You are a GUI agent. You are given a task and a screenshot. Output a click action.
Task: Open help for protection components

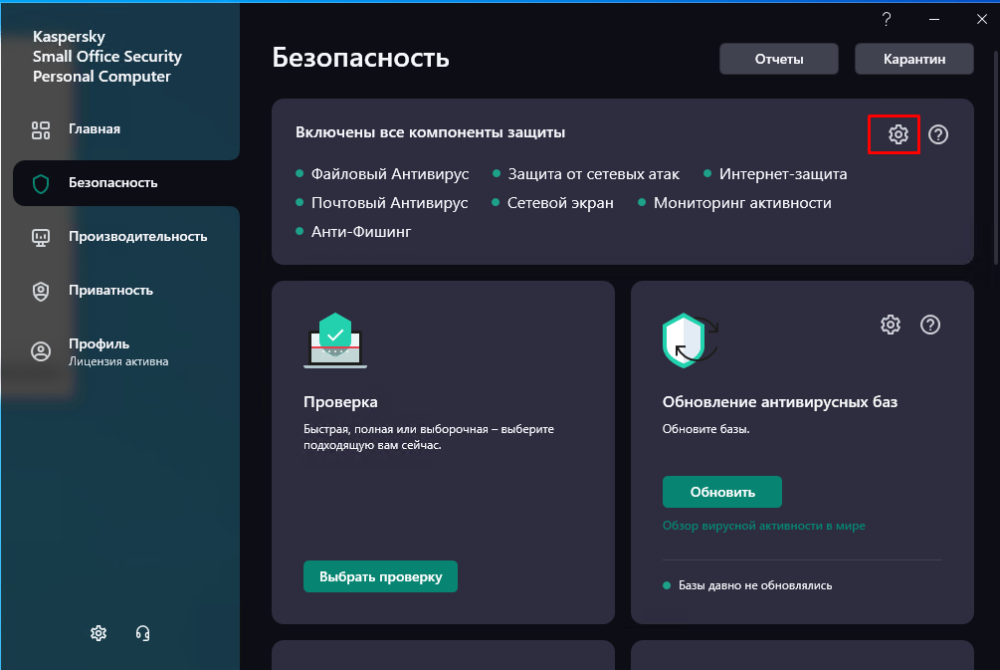(938, 135)
